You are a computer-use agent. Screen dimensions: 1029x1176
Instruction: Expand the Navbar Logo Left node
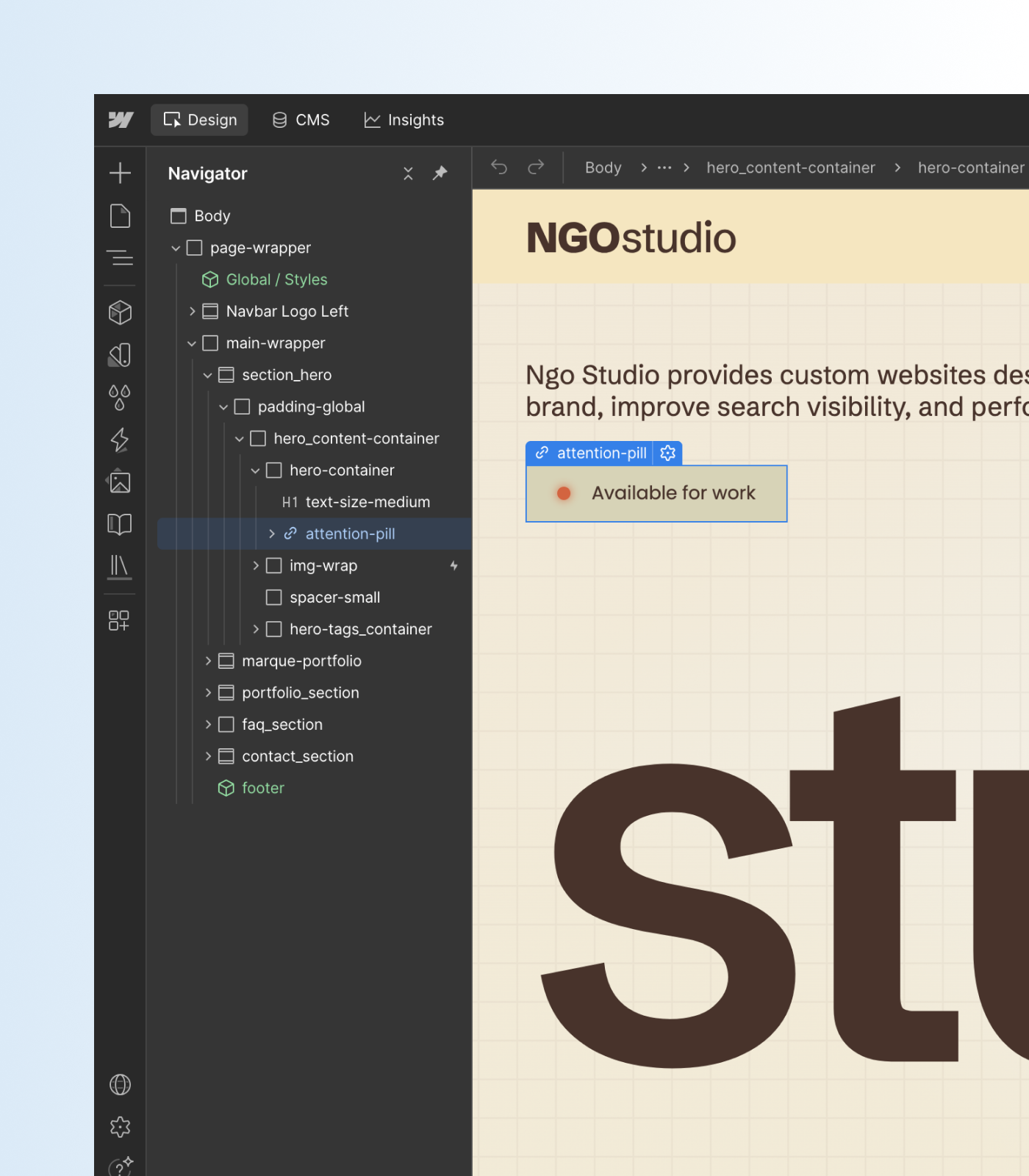coord(192,312)
